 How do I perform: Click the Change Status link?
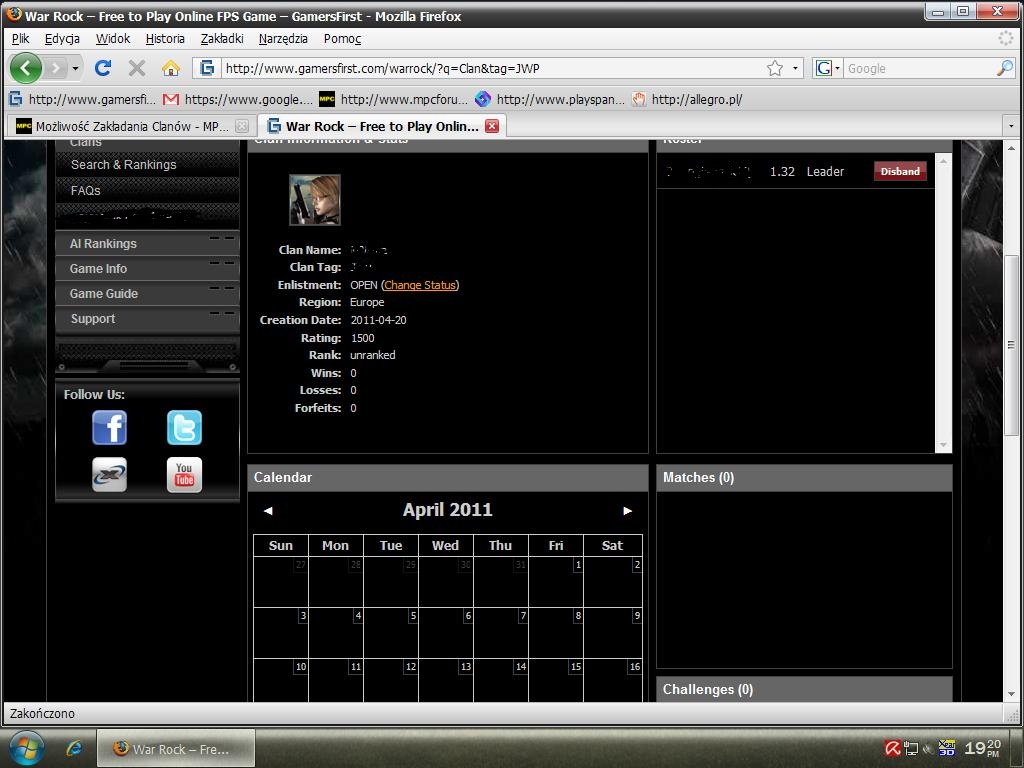pos(420,285)
